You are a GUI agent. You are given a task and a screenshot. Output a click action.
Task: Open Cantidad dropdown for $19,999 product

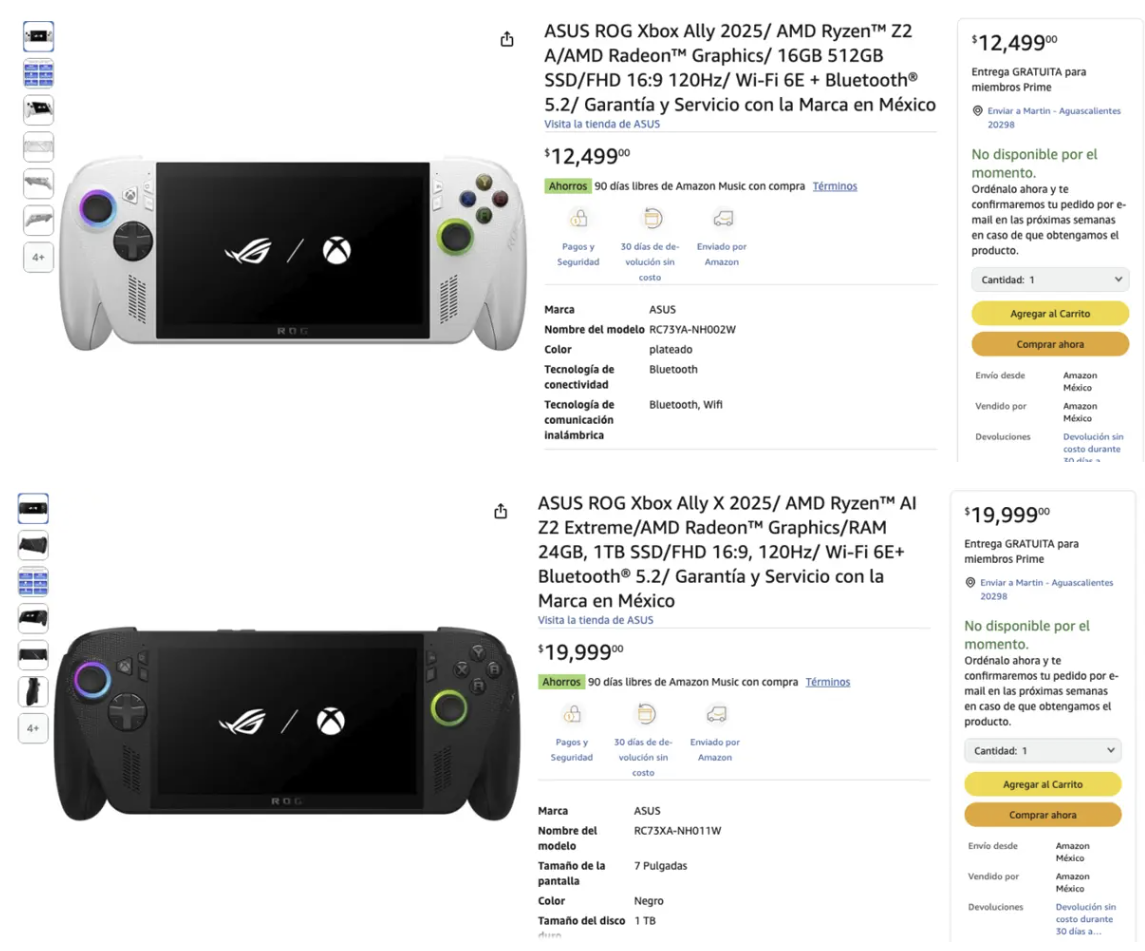[x=1043, y=751]
